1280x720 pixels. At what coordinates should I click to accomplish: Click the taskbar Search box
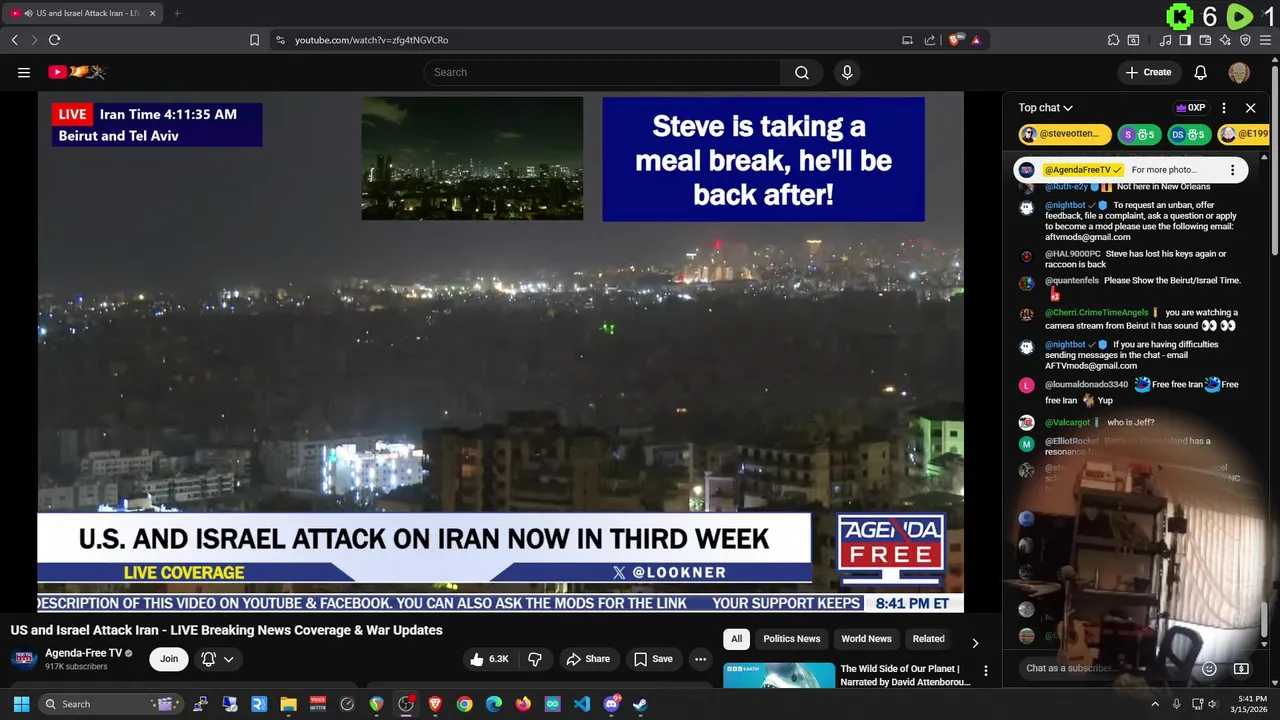pos(110,704)
